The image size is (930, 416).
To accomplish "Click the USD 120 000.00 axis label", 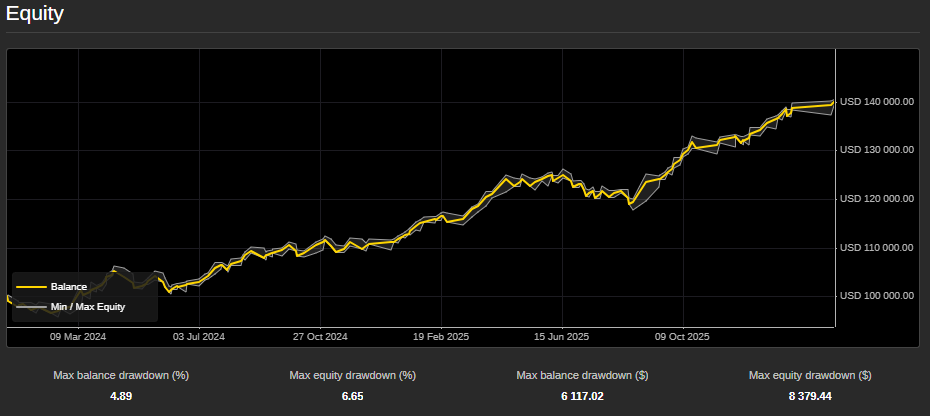I will click(x=877, y=199).
